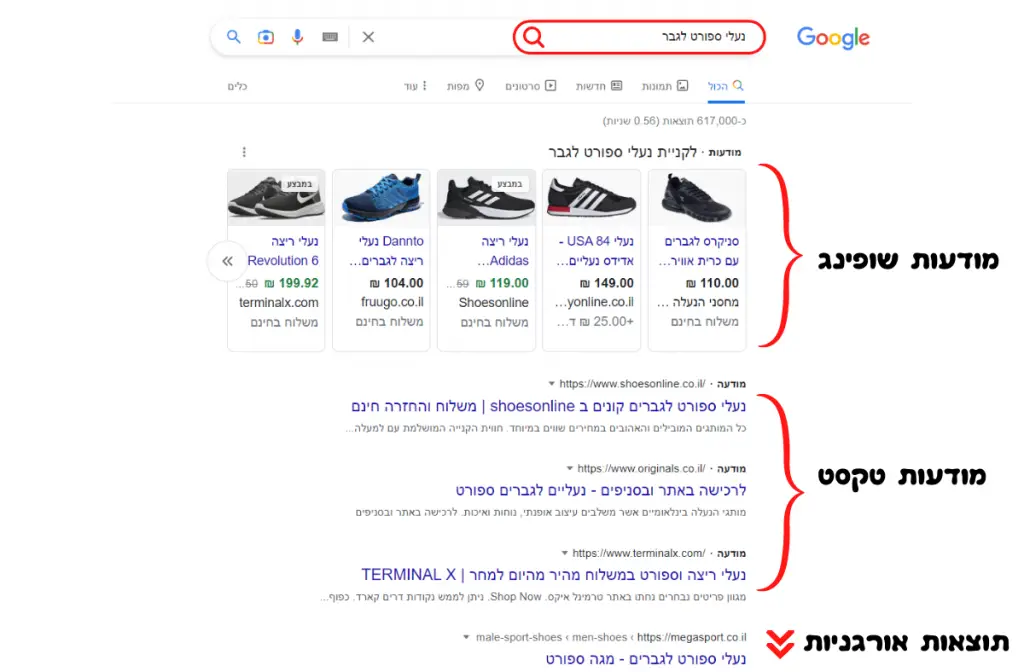Click the משלוח בחינם text under fruugo.co.il
Screen dimensions: 1024x672
[389, 322]
